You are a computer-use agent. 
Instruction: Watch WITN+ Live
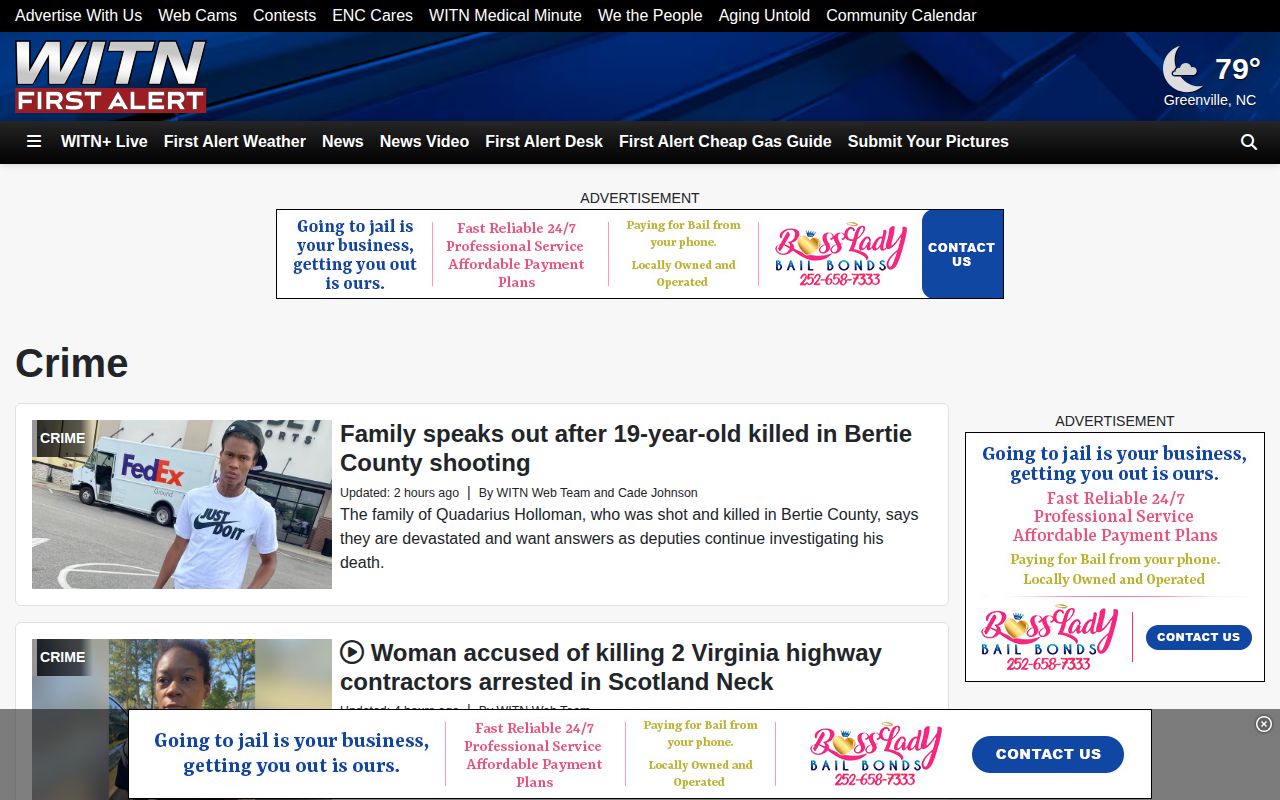104,142
